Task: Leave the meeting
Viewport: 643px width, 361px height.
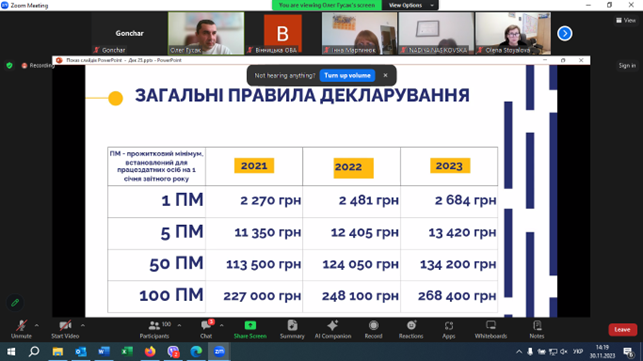Action: click(622, 329)
